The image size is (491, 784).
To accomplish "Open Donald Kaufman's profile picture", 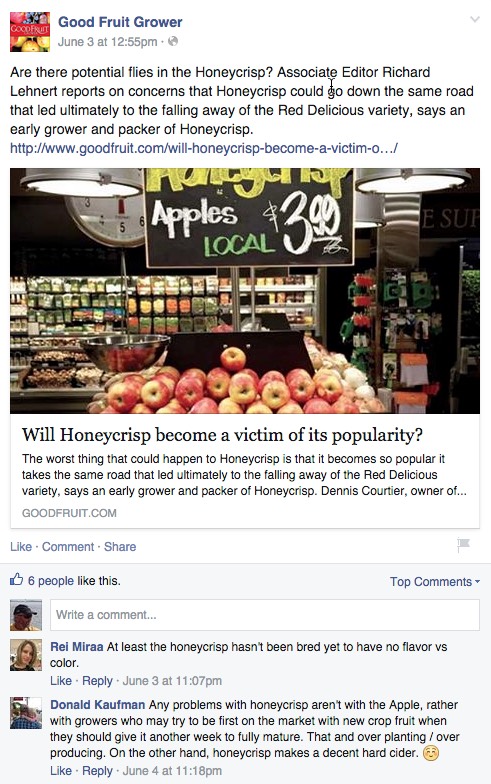I will (x=26, y=712).
